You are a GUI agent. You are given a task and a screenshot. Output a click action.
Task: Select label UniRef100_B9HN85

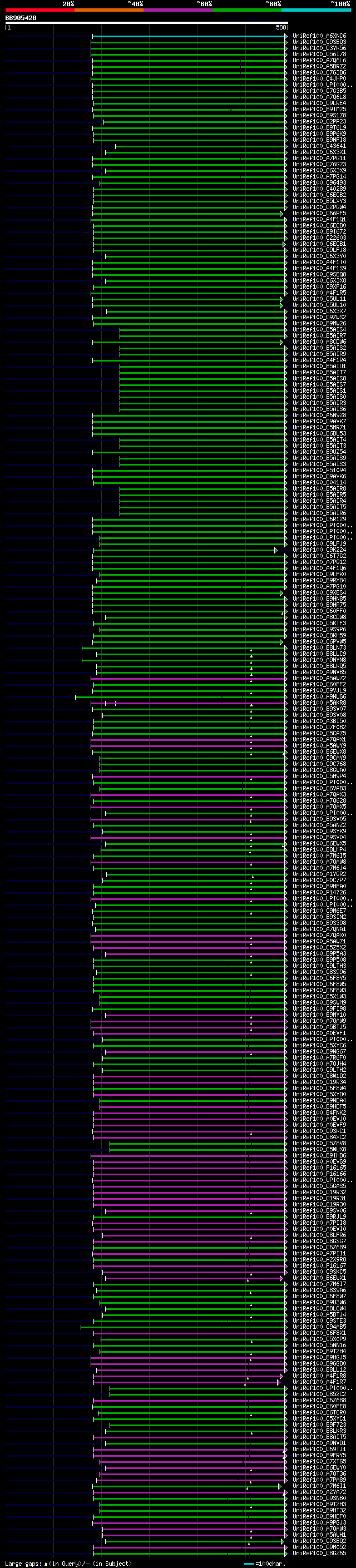319,599
